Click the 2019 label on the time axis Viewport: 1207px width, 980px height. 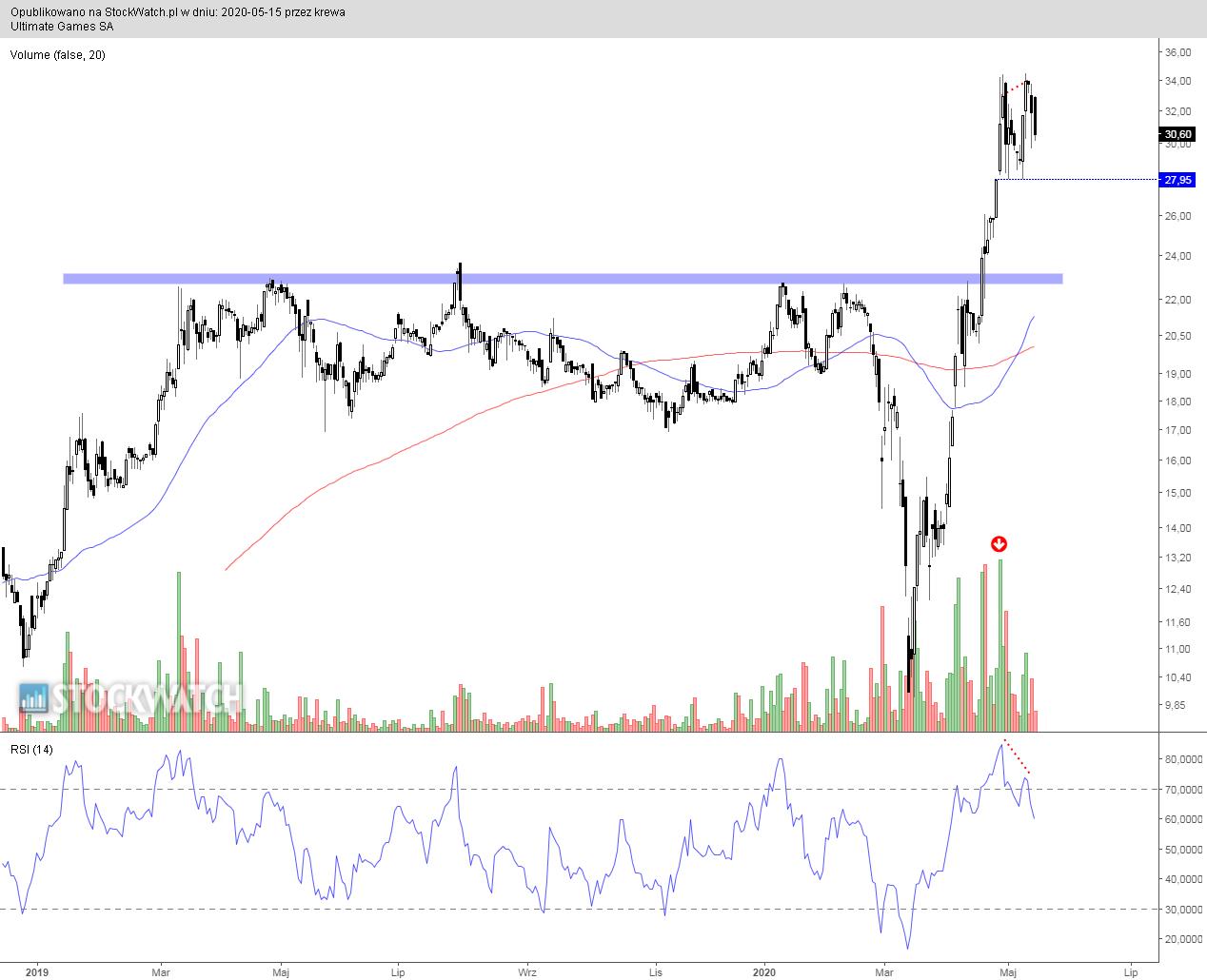point(37,972)
